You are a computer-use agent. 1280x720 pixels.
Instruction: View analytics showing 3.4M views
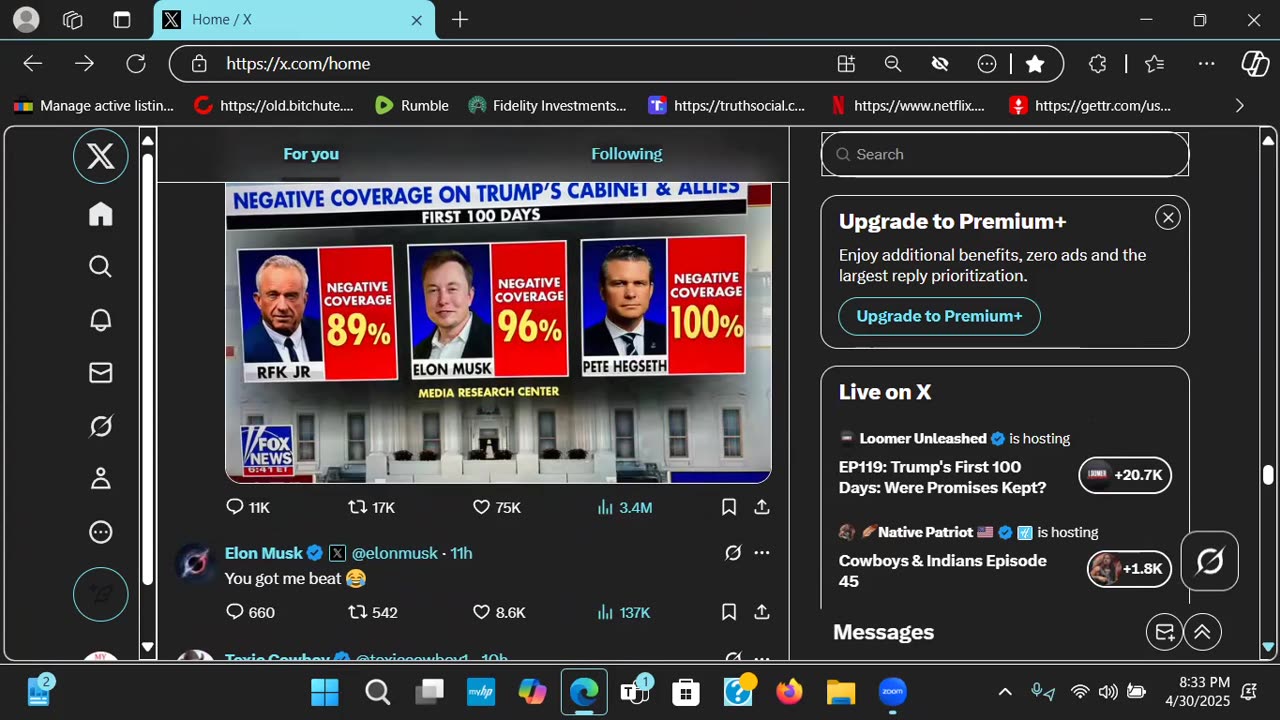click(x=624, y=507)
